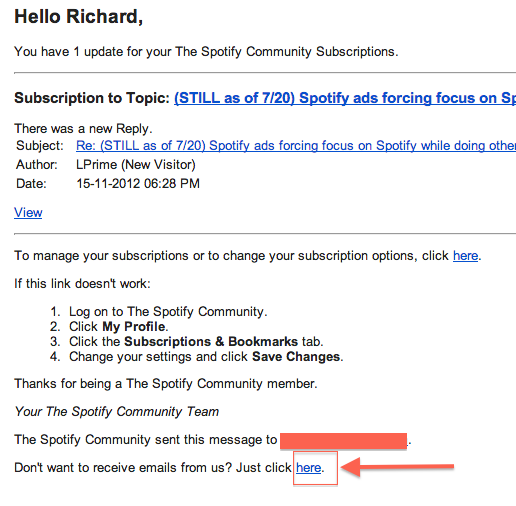
Task: Click the bold 'Save Changes' text
Action: 296,357
